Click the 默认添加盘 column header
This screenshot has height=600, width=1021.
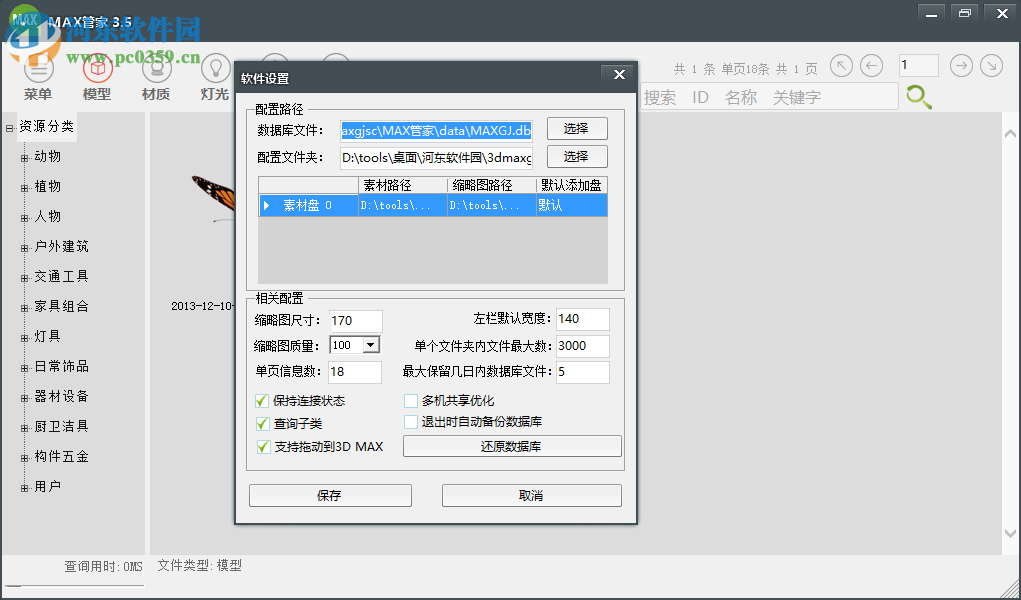tap(570, 185)
